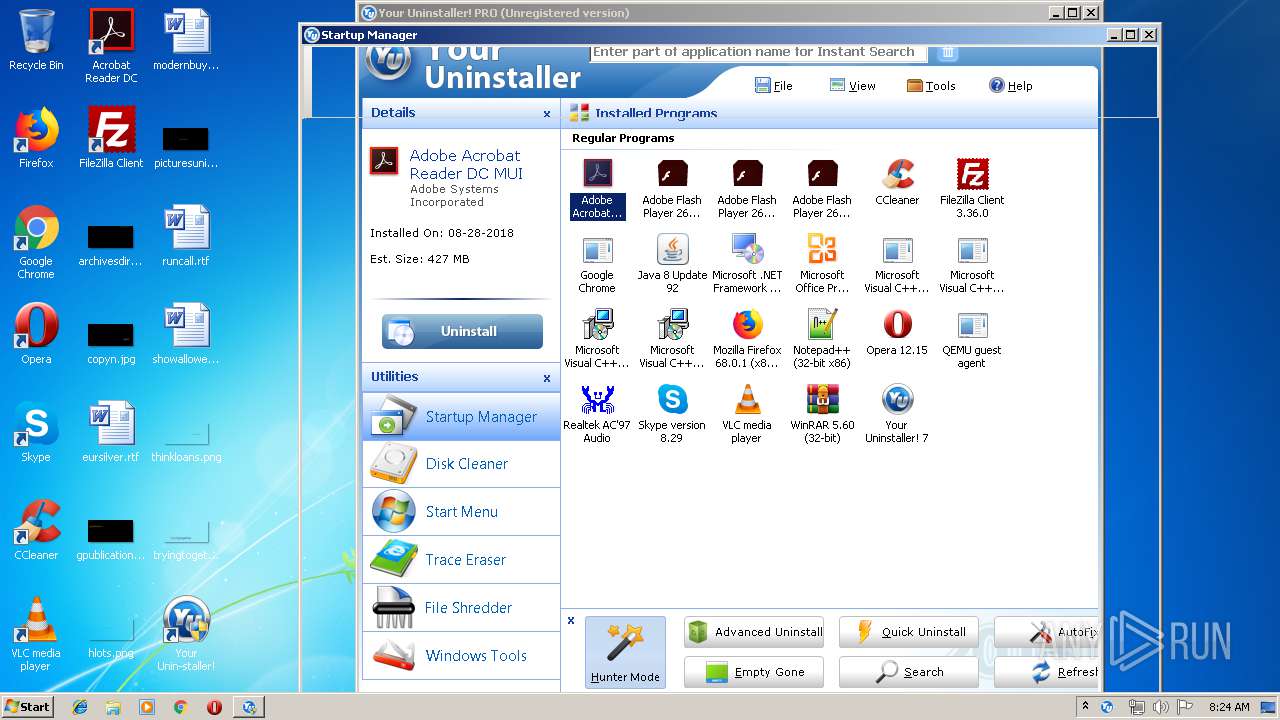Open Opera from taskbar
Screen dimensions: 1280x720
click(x=214, y=707)
